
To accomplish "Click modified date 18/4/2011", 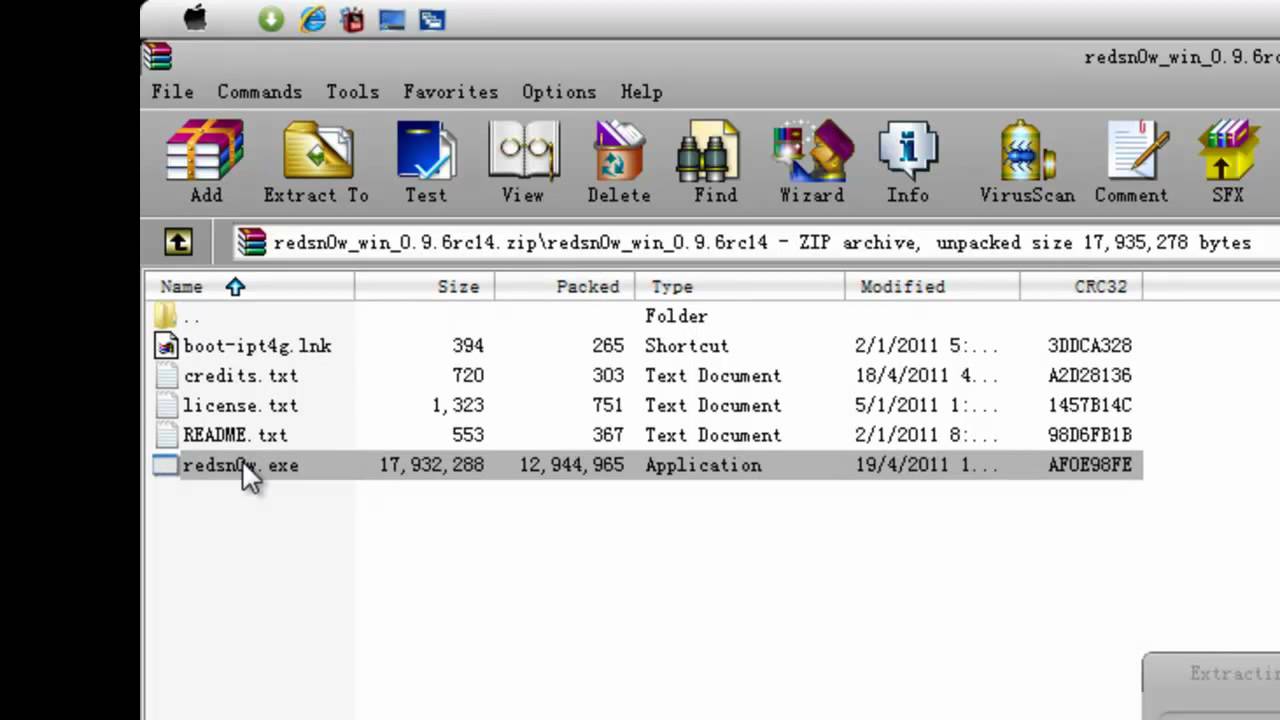I will click(927, 376).
